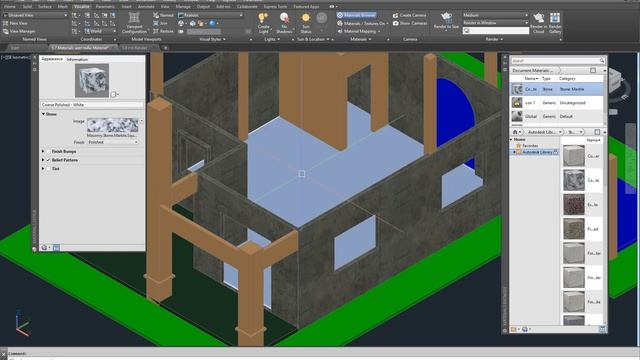
Task: Click the Named viewports tool
Action: coord(163,15)
